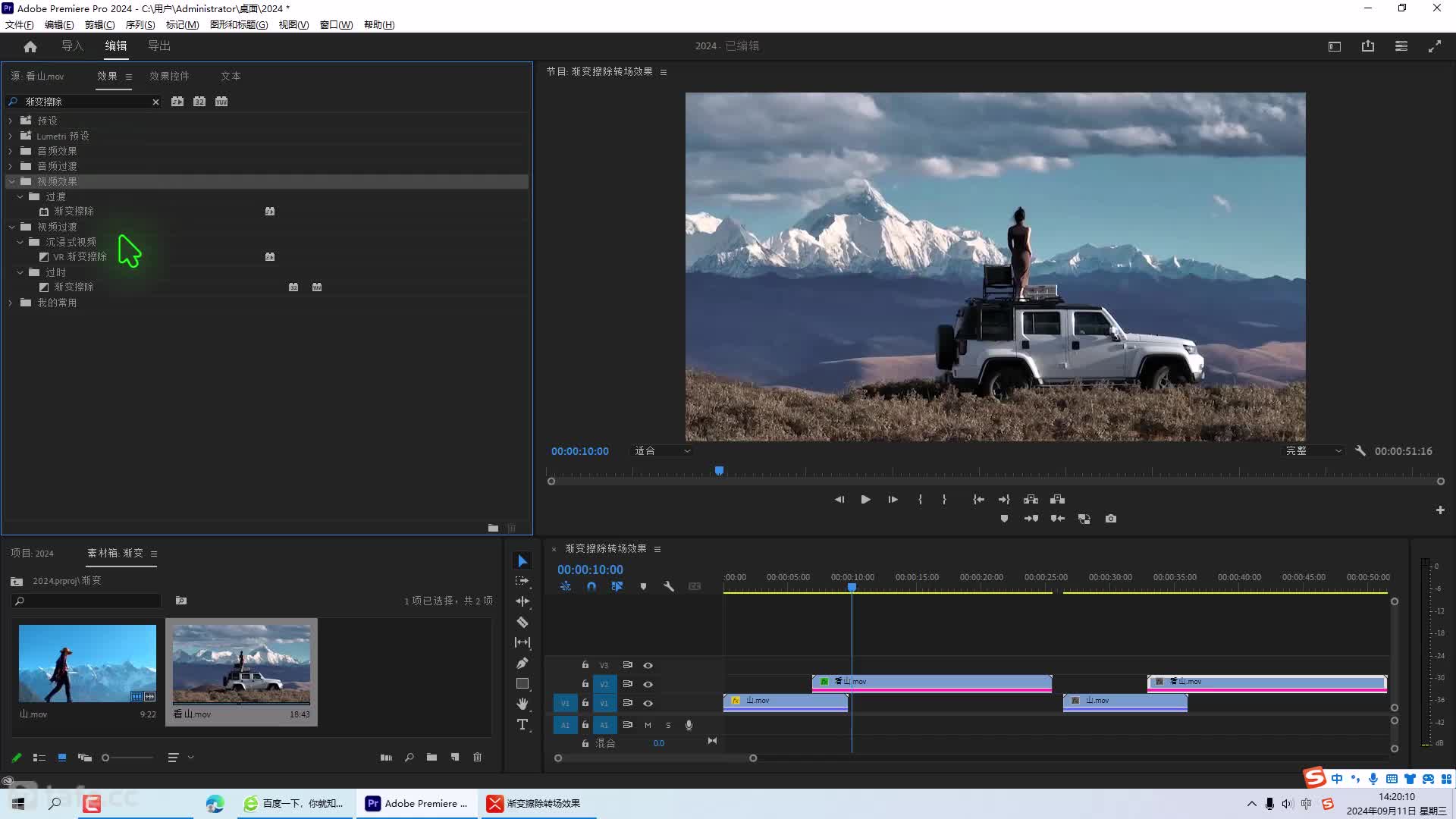Screen dimensions: 1456x819
Task: Export frame with camera icon
Action: point(1111,519)
